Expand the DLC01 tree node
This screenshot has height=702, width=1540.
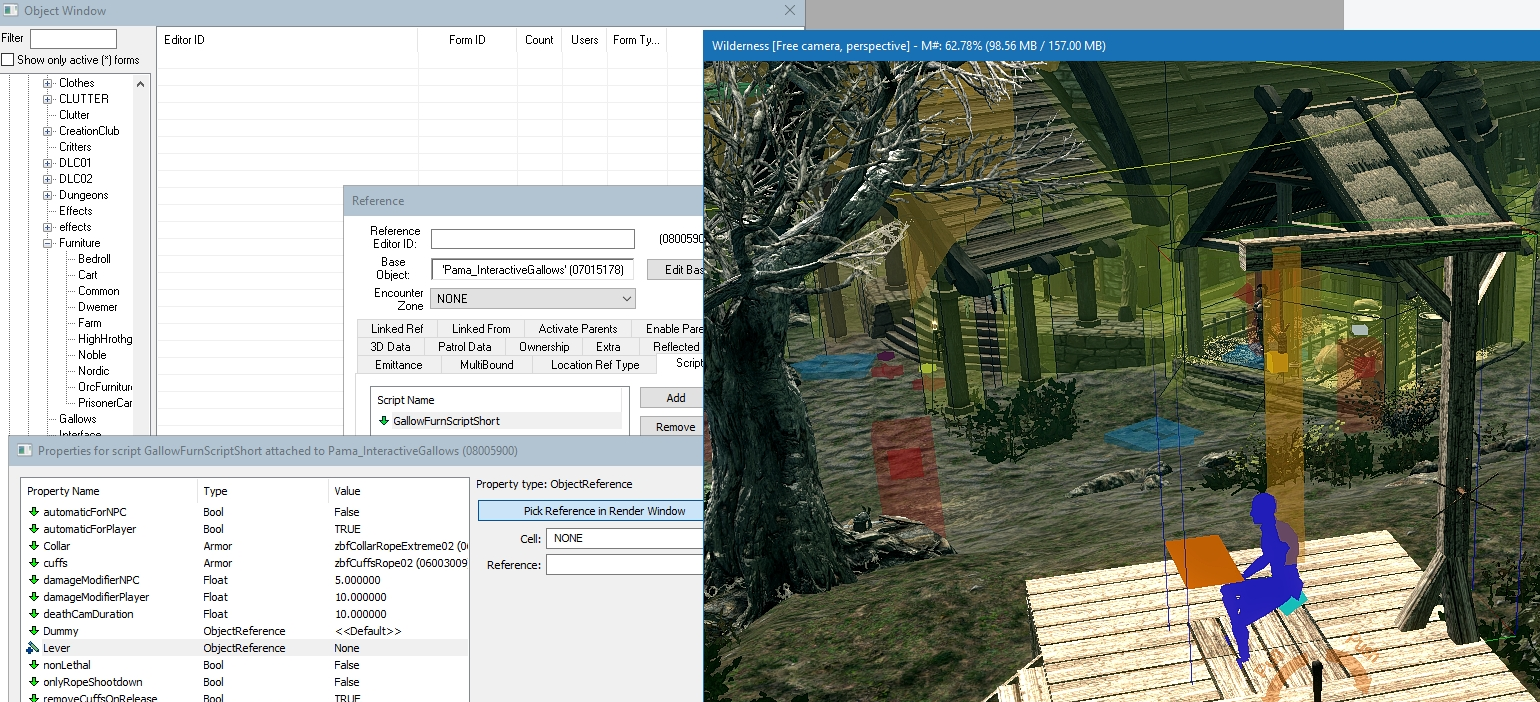tap(47, 163)
